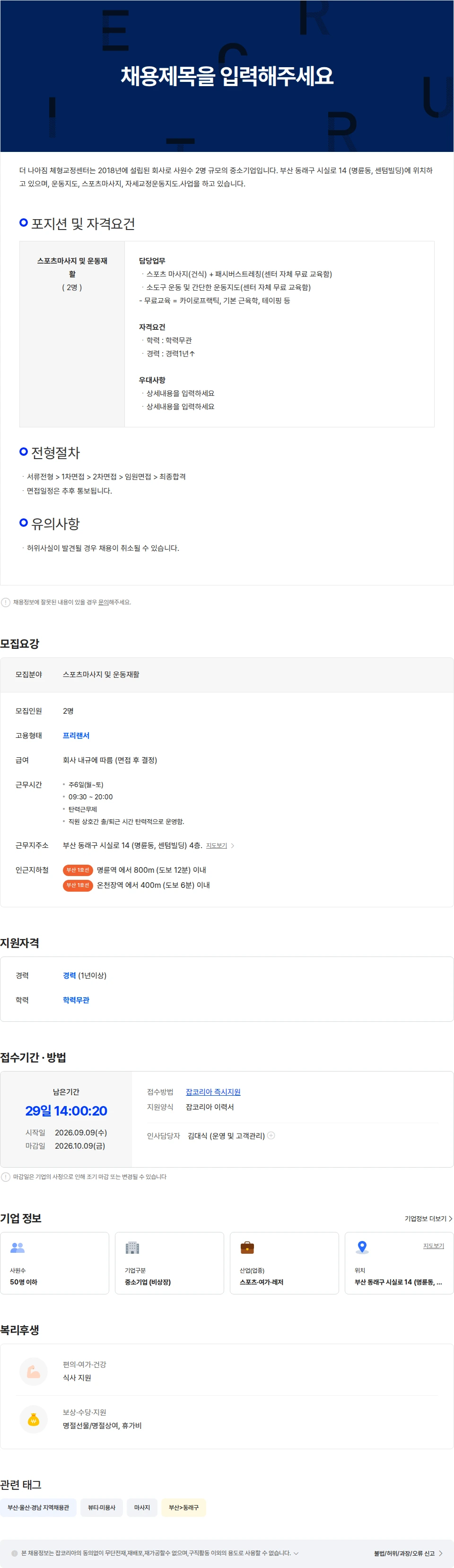This screenshot has height=1568, width=454.
Task: Click the chevron next to 신고 link
Action: (x=441, y=1553)
